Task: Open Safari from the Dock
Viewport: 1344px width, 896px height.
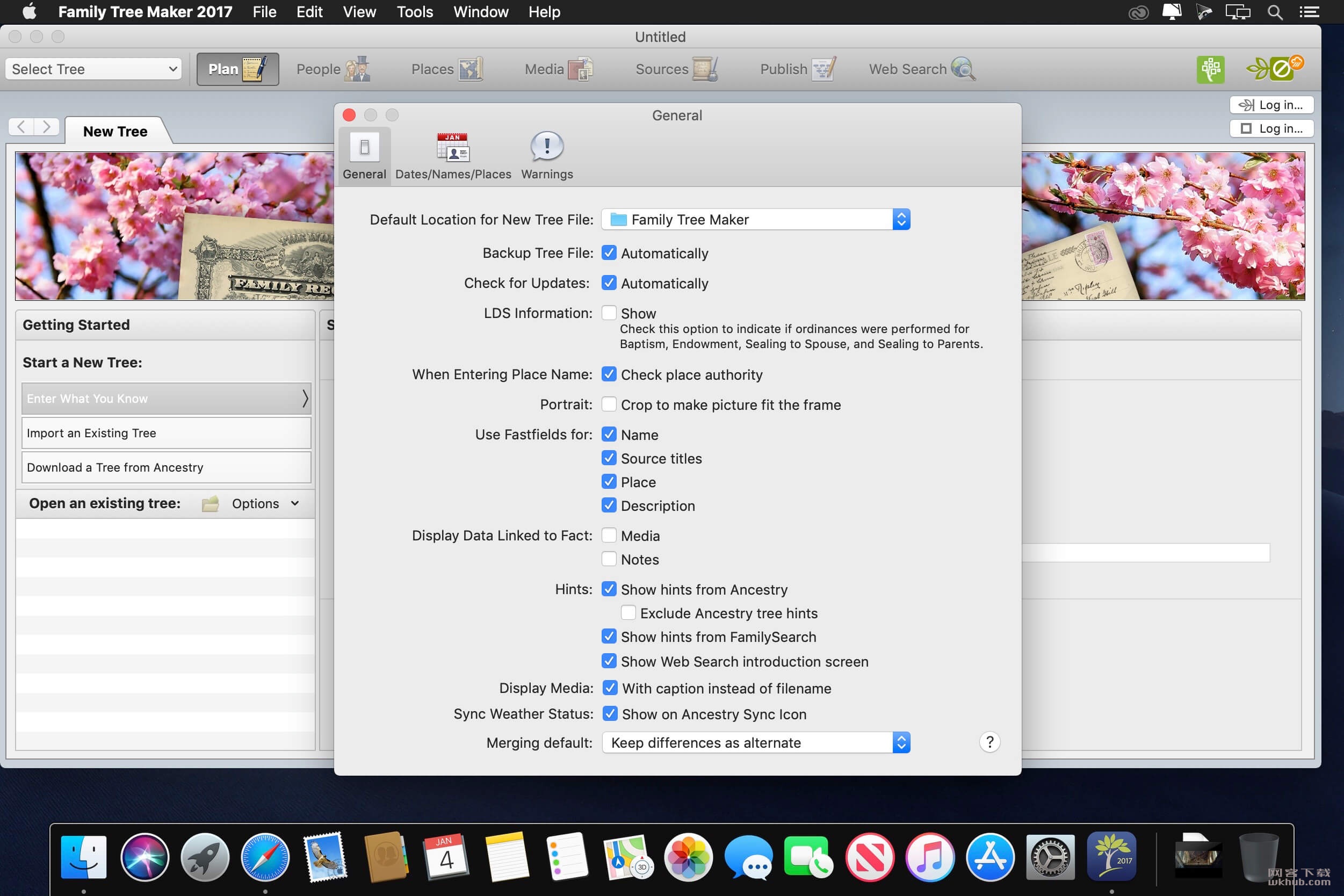Action: coord(265,857)
